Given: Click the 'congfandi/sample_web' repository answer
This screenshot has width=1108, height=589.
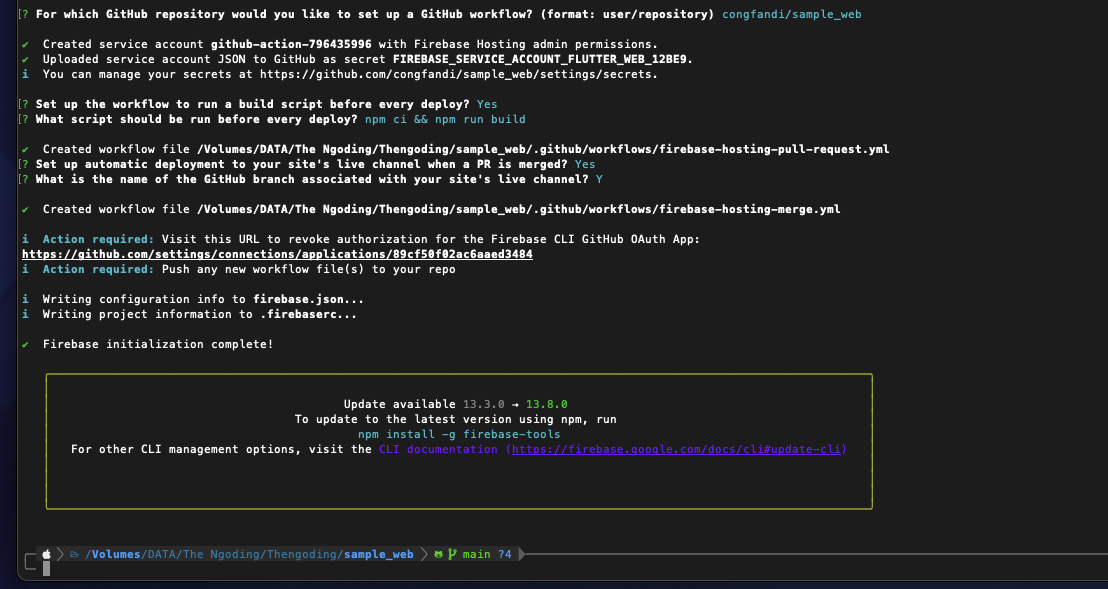Looking at the screenshot, I should (790, 14).
